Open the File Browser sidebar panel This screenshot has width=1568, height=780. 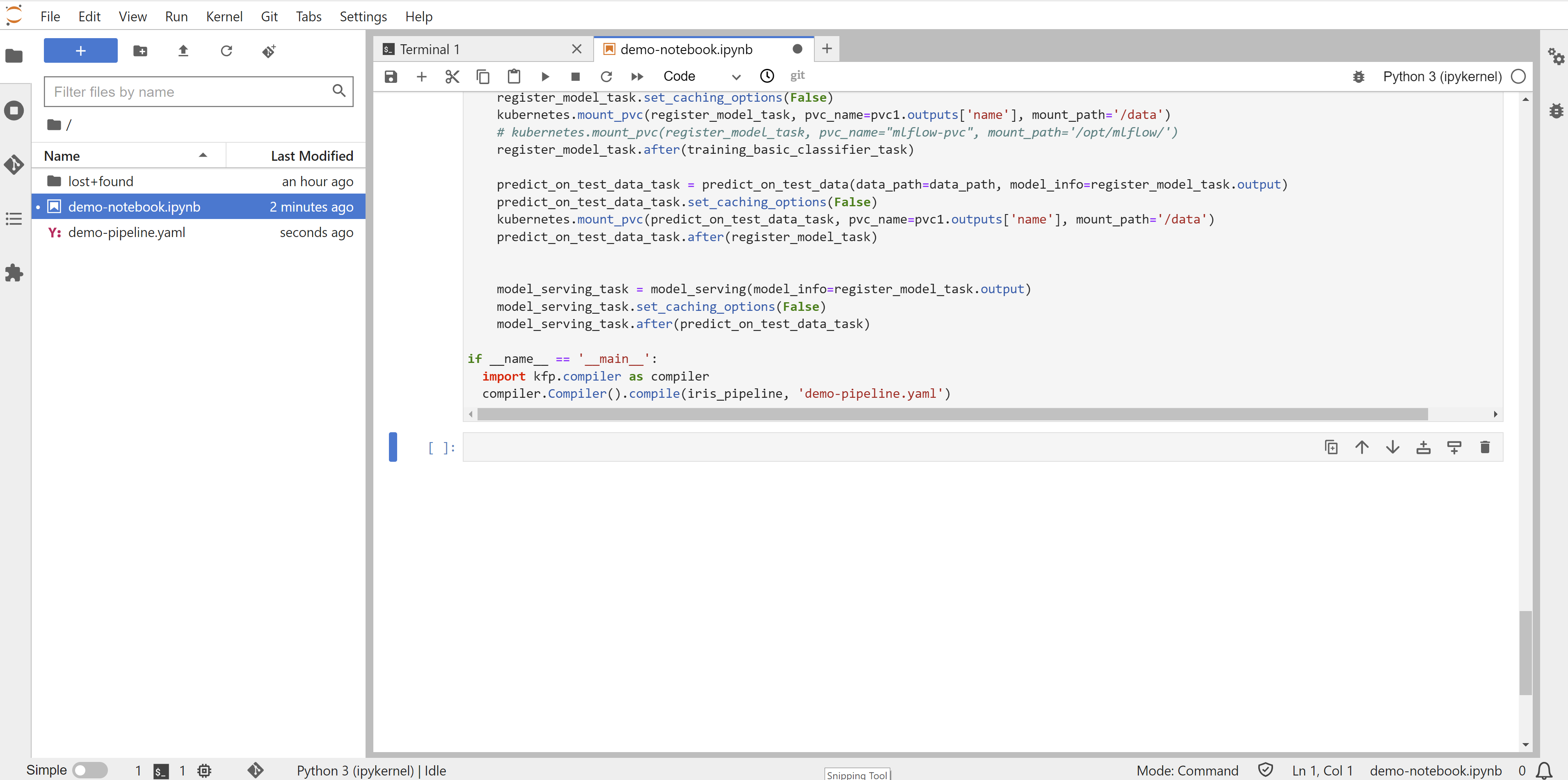pos(14,56)
